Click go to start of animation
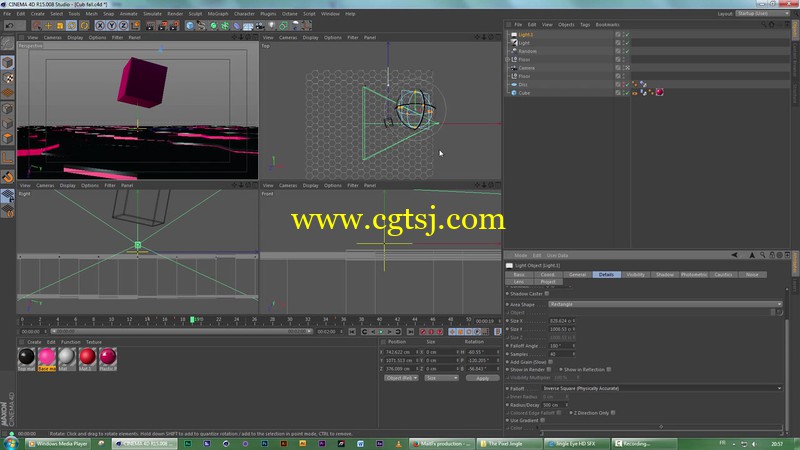 [x=352, y=332]
